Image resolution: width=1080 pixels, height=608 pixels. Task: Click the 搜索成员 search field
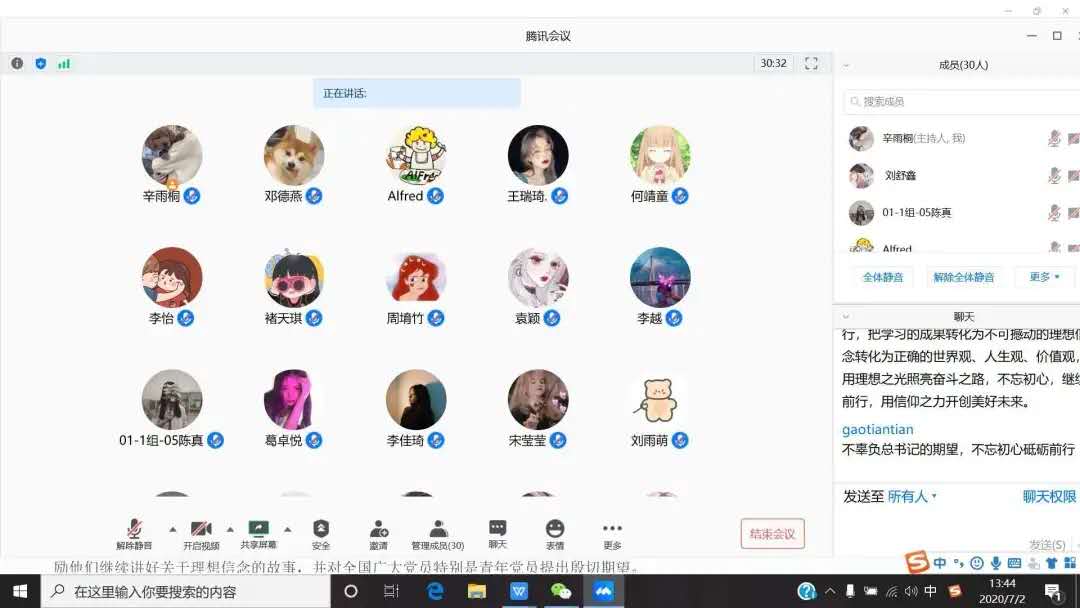pos(960,101)
